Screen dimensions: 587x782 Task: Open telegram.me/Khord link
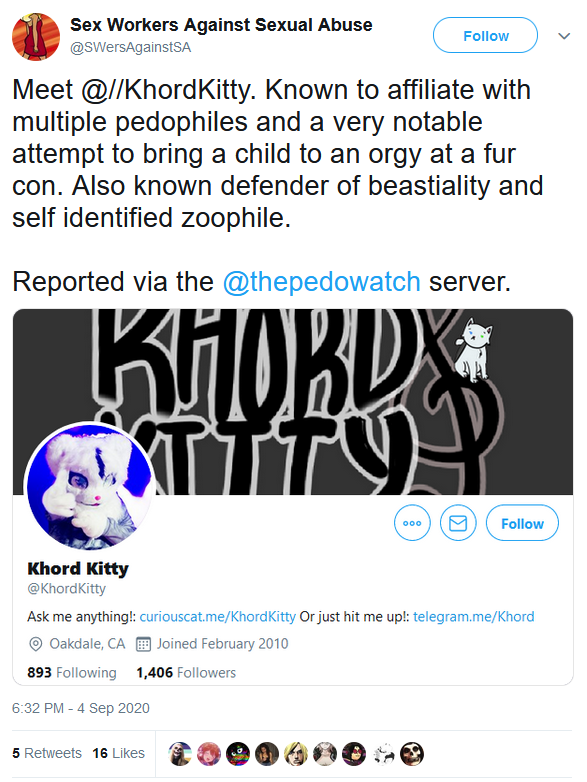click(473, 616)
